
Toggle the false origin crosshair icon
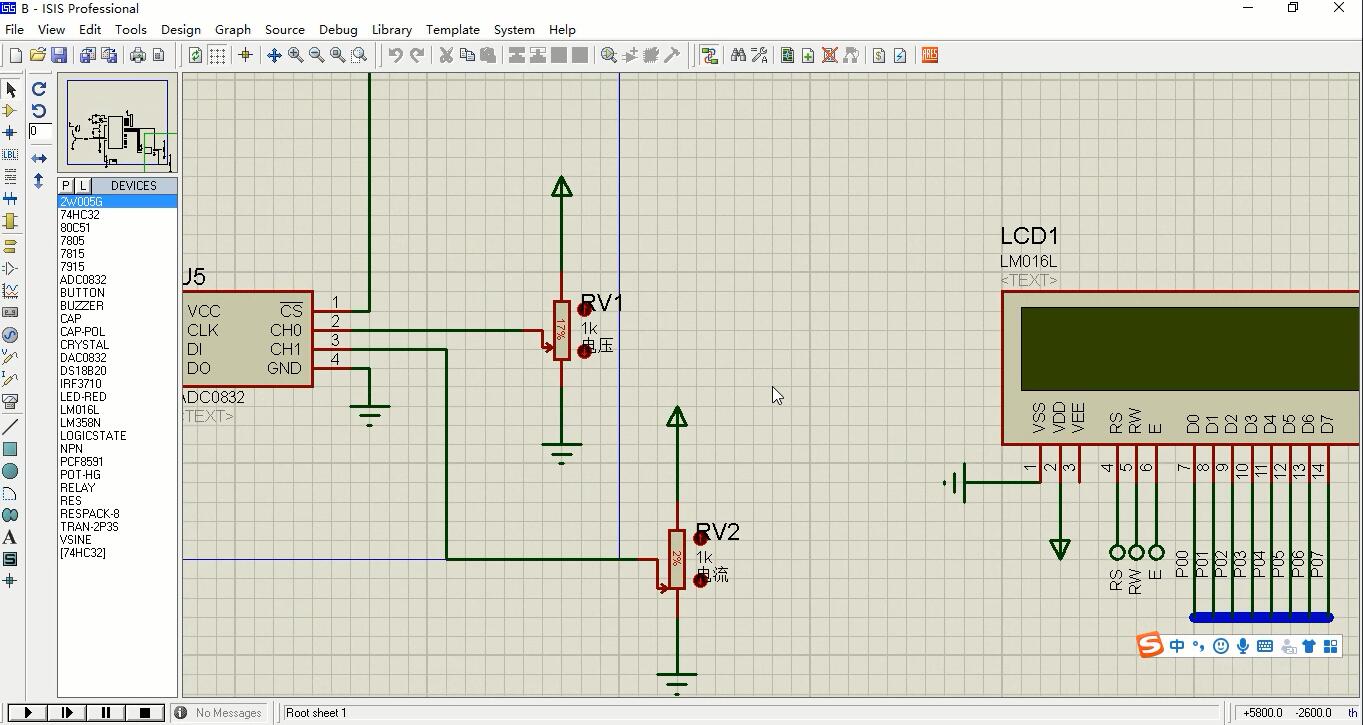point(245,55)
